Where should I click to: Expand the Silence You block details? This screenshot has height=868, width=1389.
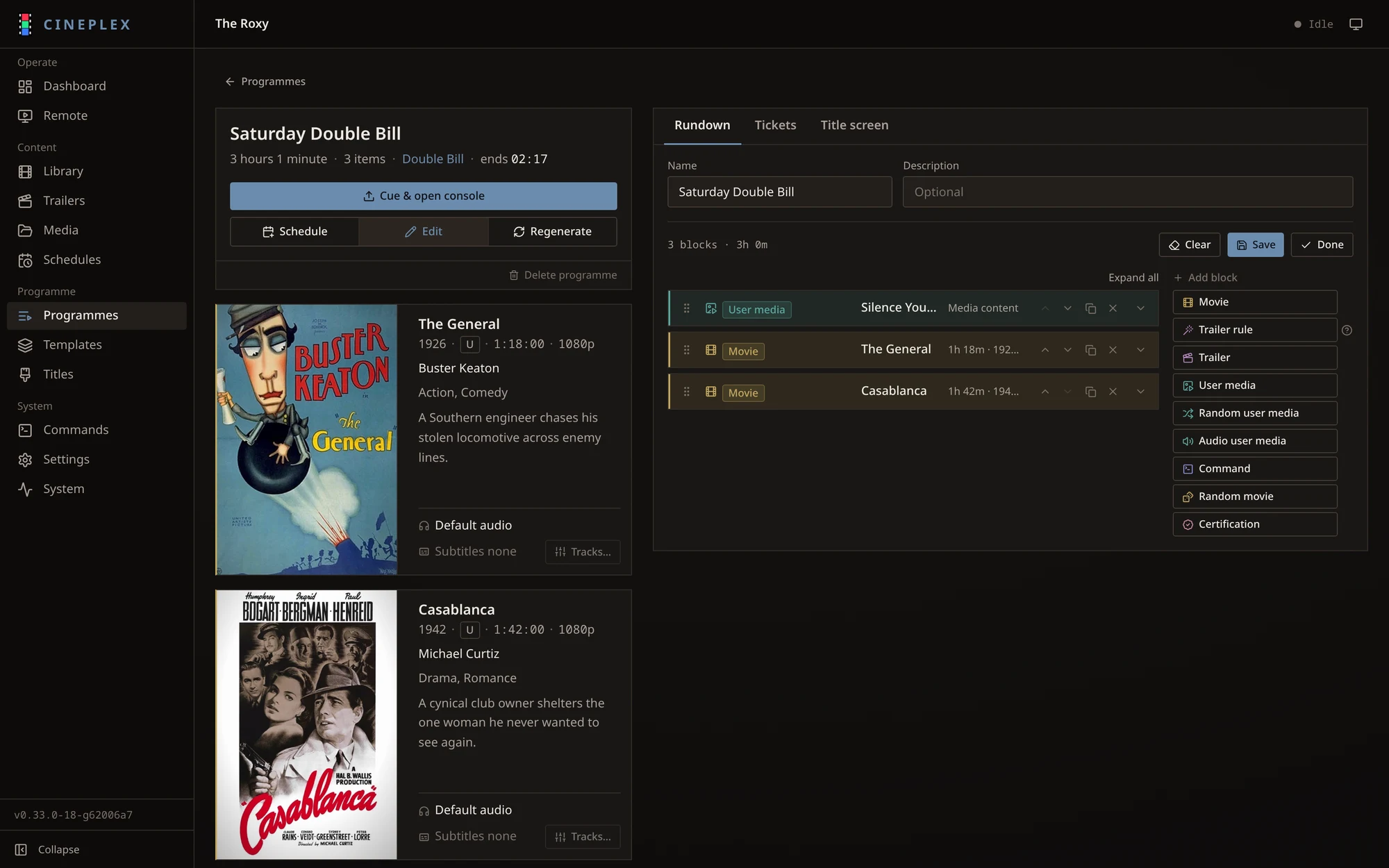[1140, 308]
